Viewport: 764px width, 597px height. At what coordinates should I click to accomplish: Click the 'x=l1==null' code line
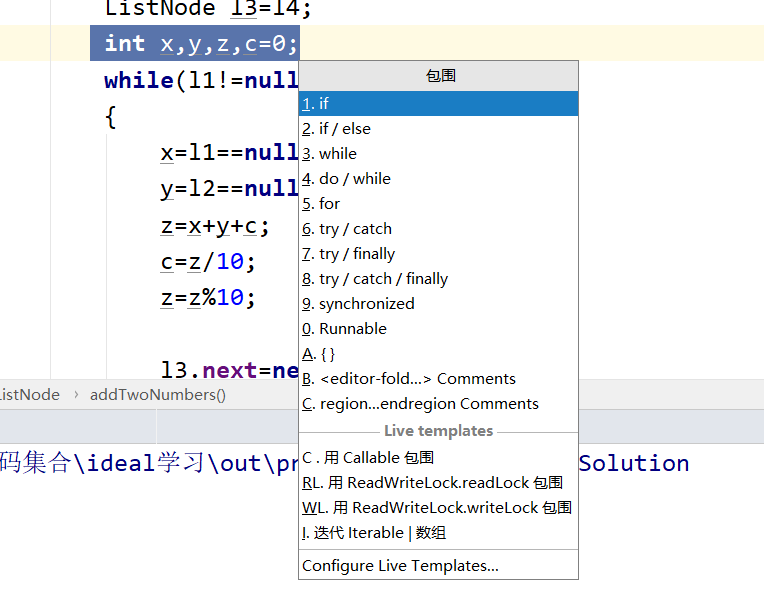click(229, 153)
